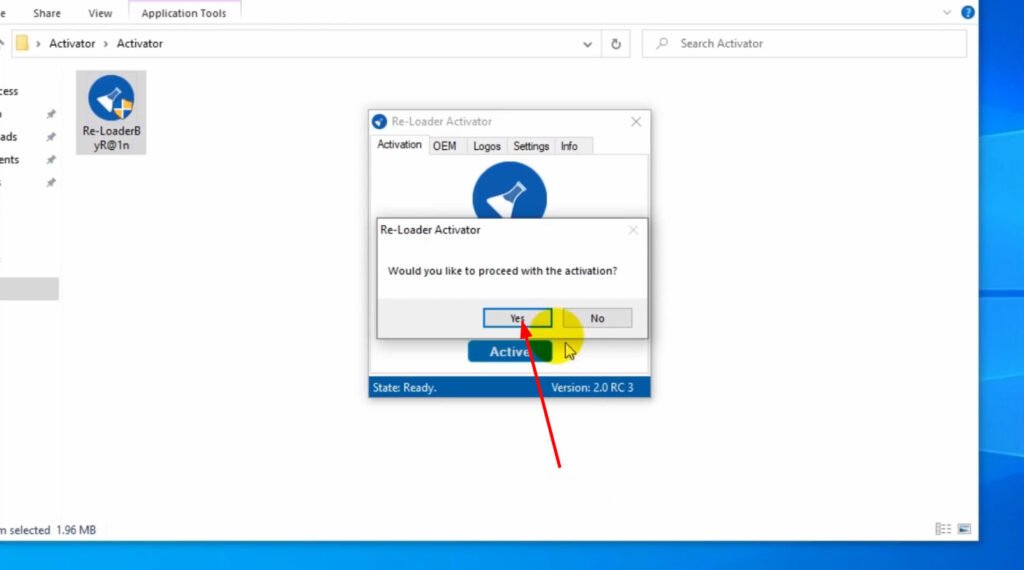Viewport: 1024px width, 570px height.
Task: Select the highlighted gray item in the navigation pane
Action: pos(29,289)
